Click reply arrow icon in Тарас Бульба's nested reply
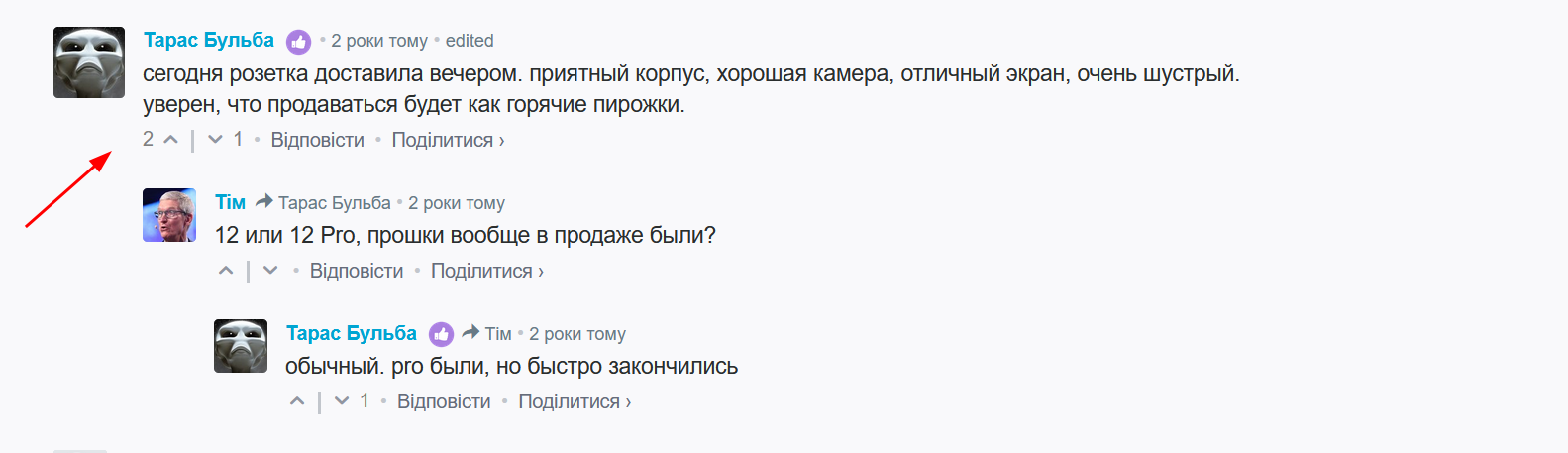Screen dimensions: 1568x453 [x=470, y=333]
